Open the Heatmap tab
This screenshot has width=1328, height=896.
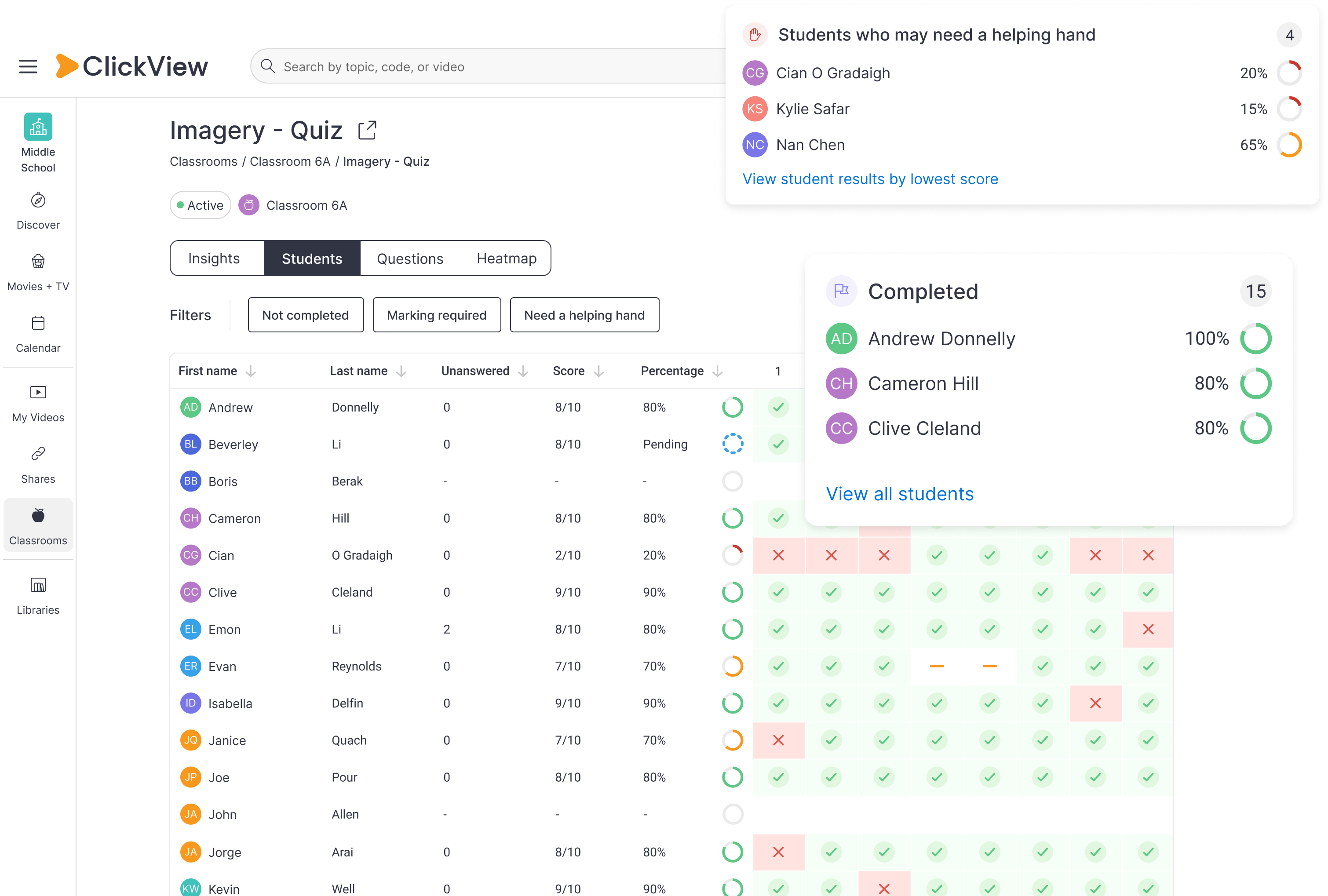coord(506,258)
